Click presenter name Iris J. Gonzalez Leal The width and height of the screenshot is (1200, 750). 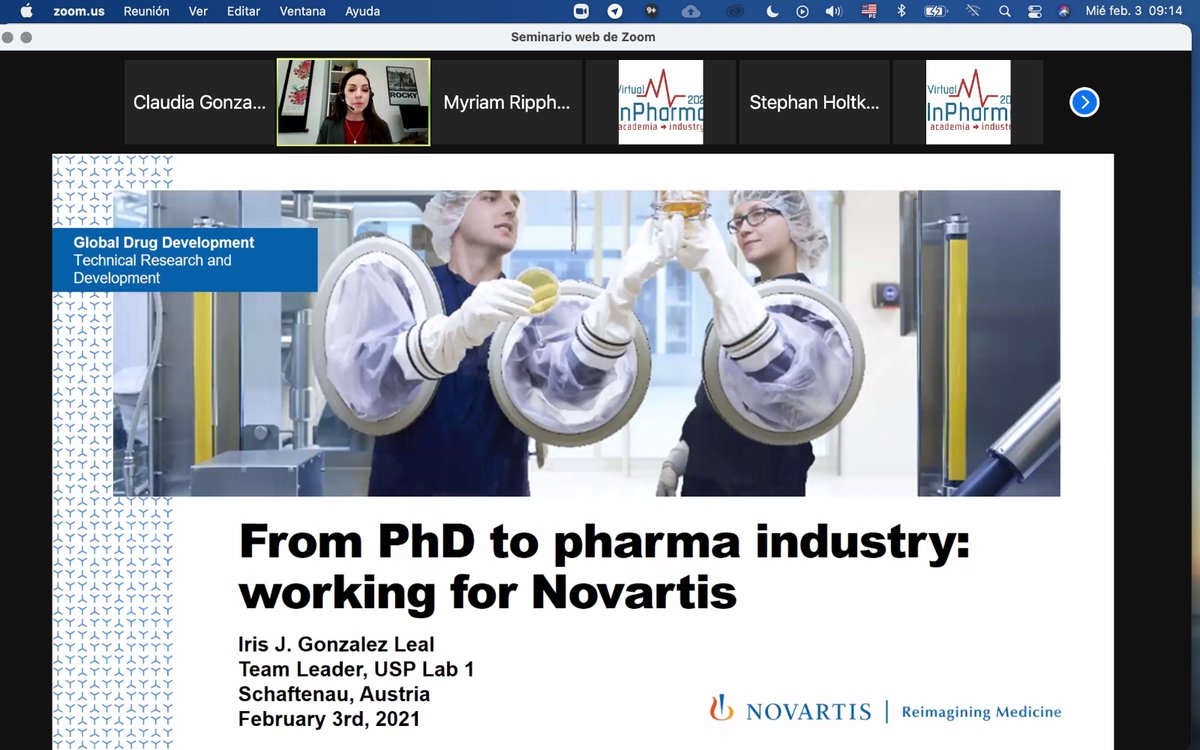pos(336,645)
